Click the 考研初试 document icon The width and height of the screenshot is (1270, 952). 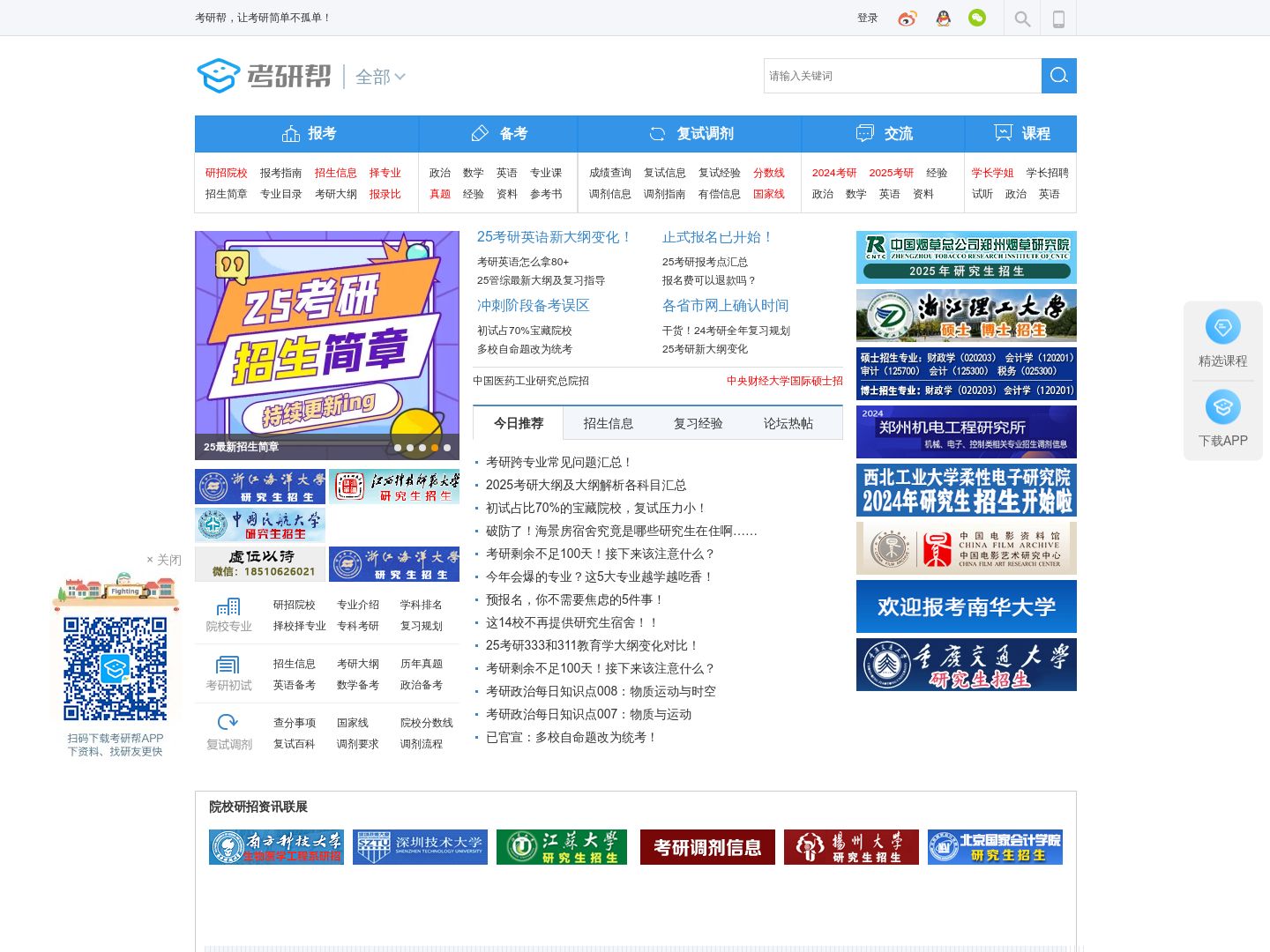click(x=228, y=666)
